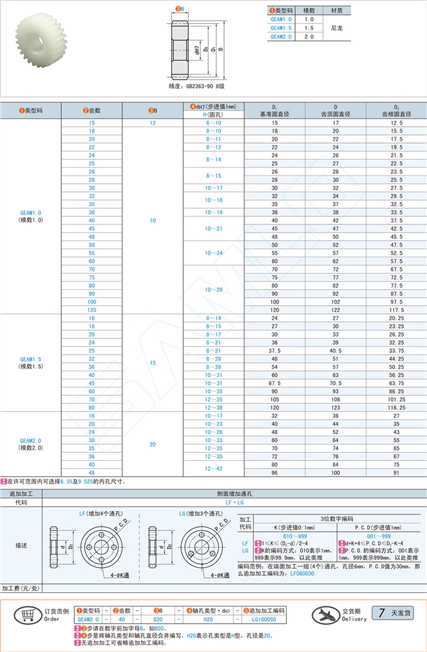Click the 'K(步进值0.1mm)' header
This screenshot has height=652, width=427.
[295, 527]
